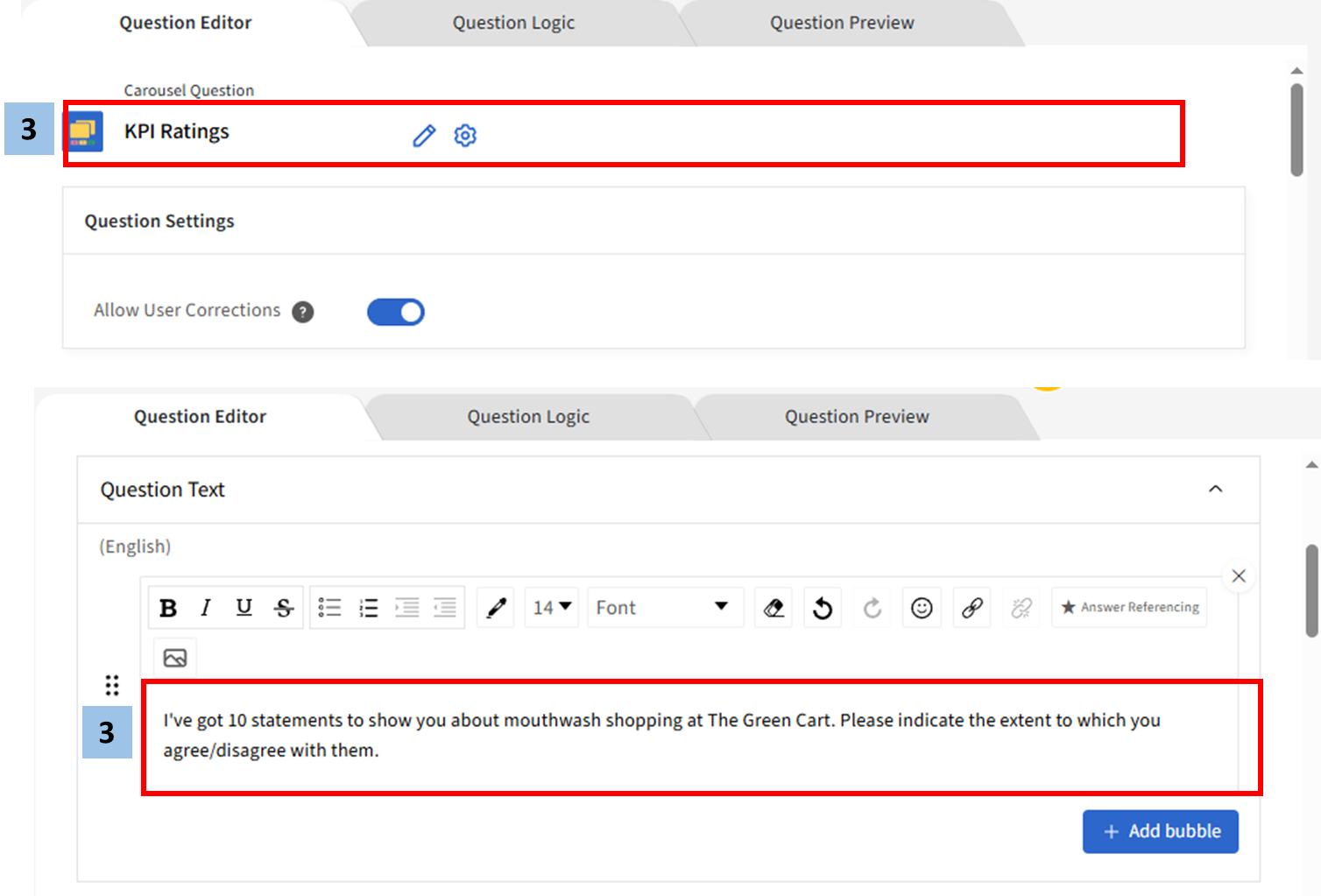Insert a bulleted list
The width and height of the screenshot is (1321, 896).
click(329, 608)
